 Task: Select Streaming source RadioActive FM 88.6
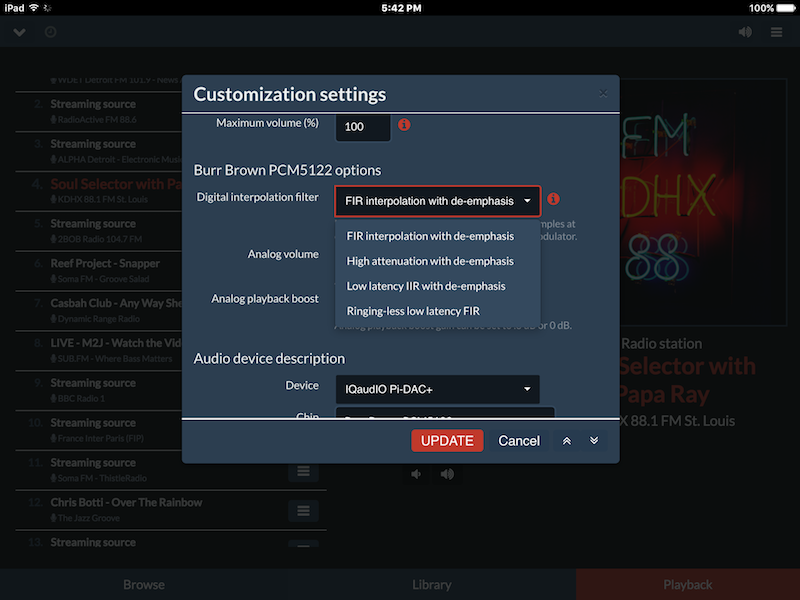[99, 111]
